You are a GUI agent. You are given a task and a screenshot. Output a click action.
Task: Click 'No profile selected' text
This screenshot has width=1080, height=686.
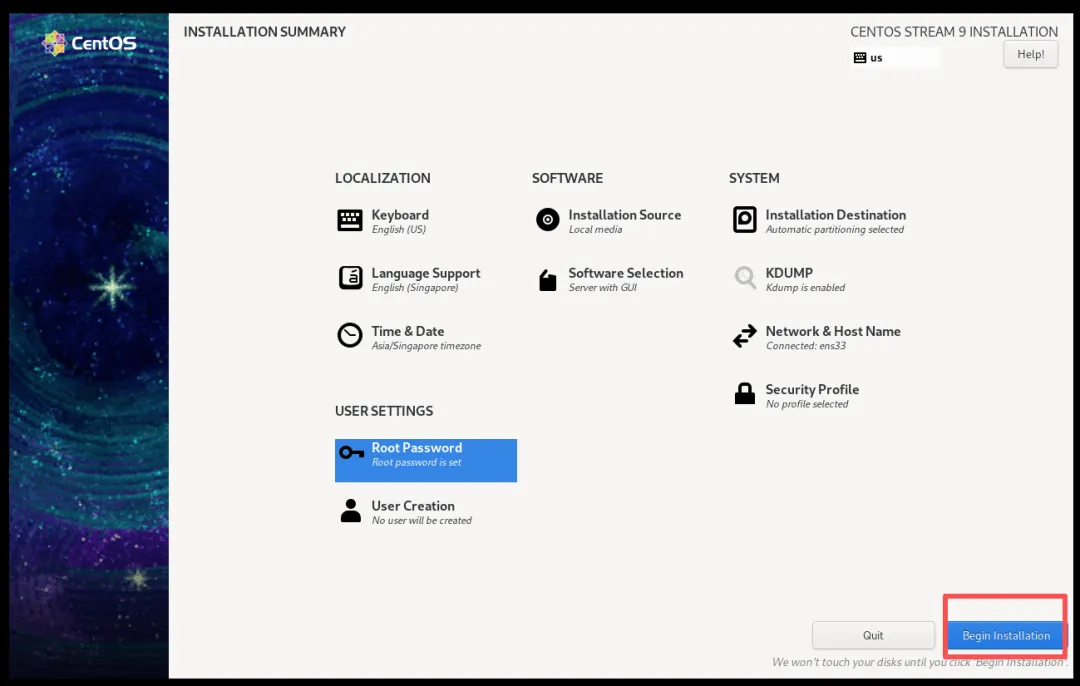[x=807, y=404]
